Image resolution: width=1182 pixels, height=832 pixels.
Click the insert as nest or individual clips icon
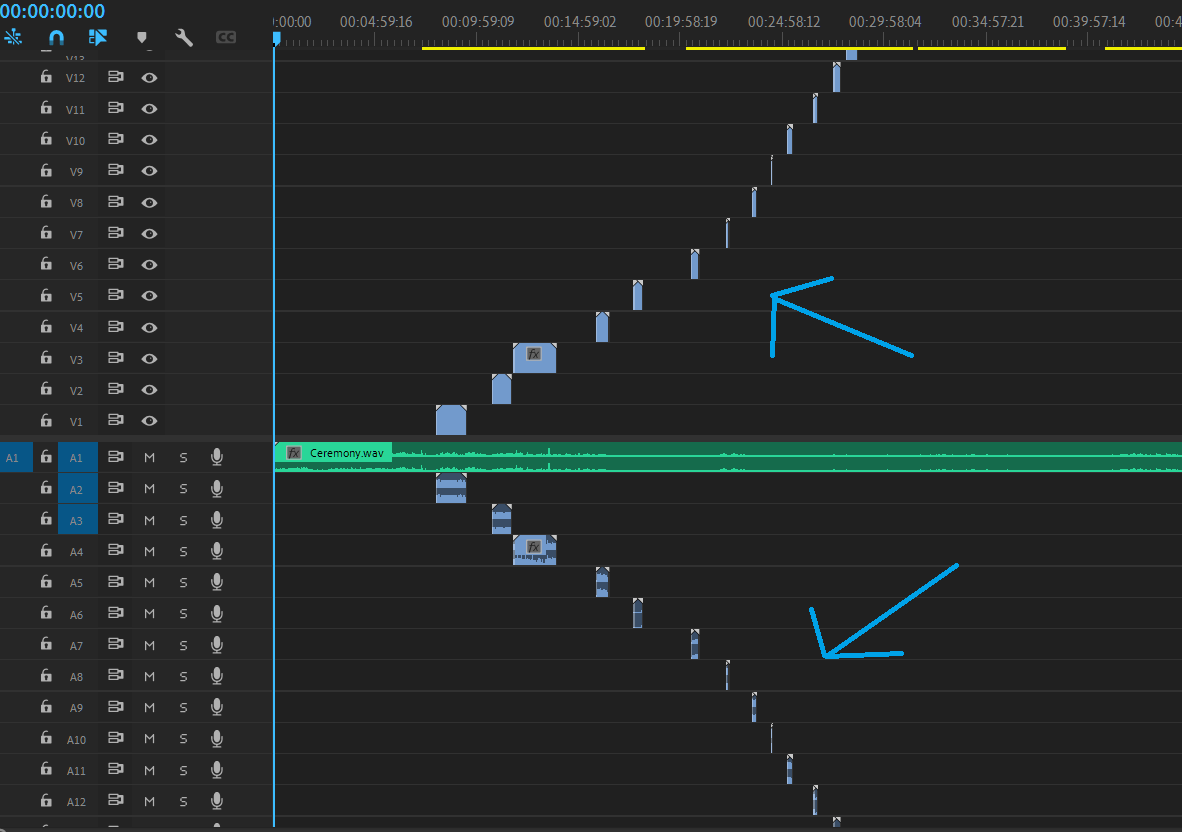[x=14, y=37]
